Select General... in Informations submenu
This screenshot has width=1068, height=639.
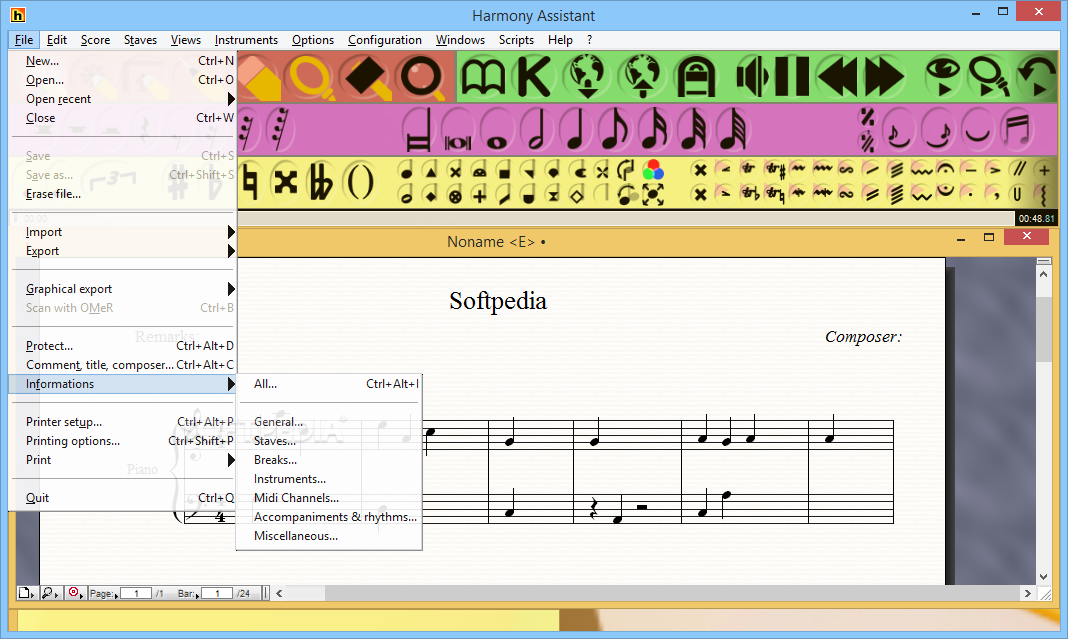pyautogui.click(x=329, y=422)
